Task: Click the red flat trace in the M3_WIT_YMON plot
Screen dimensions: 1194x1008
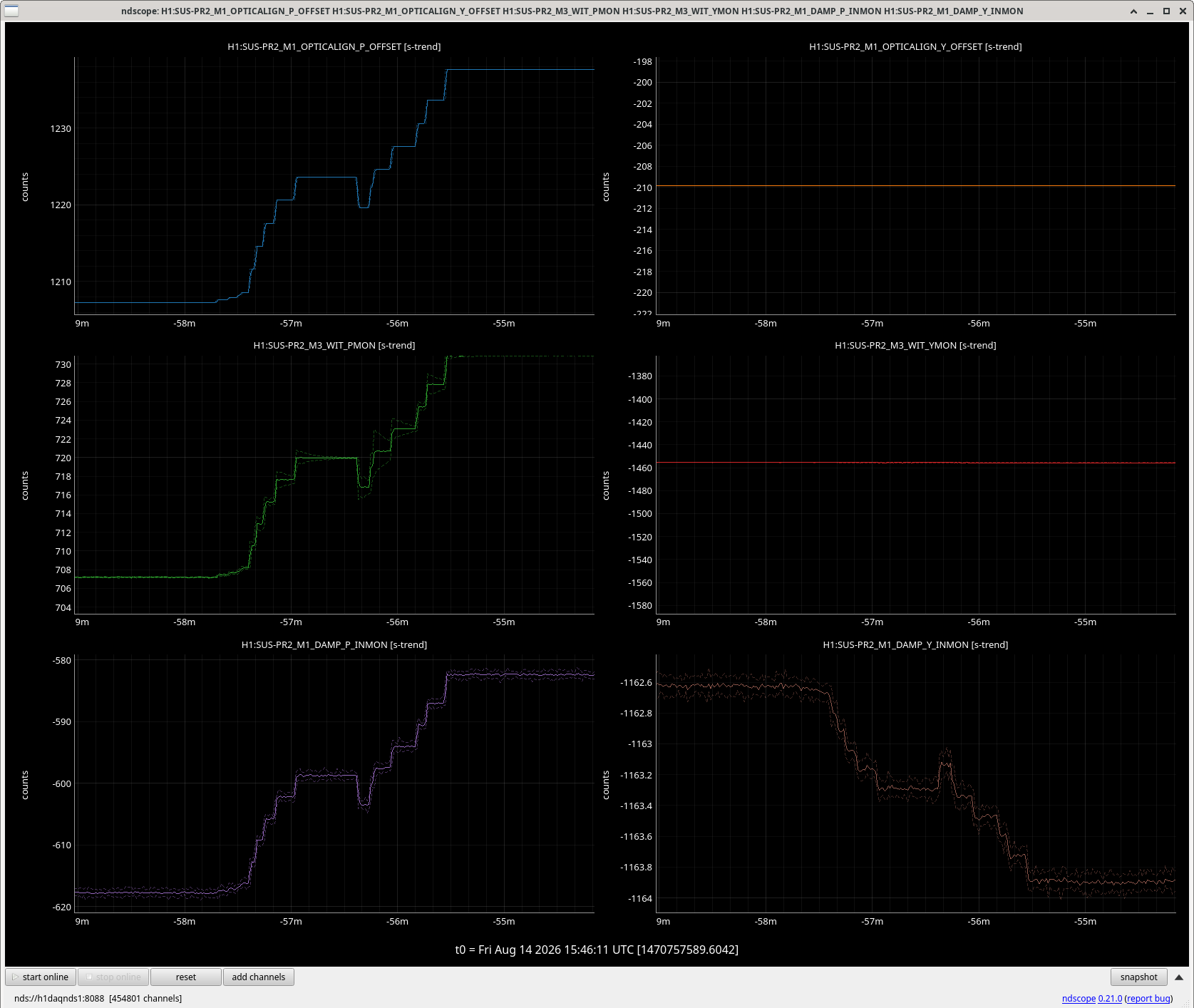Action: pos(916,463)
